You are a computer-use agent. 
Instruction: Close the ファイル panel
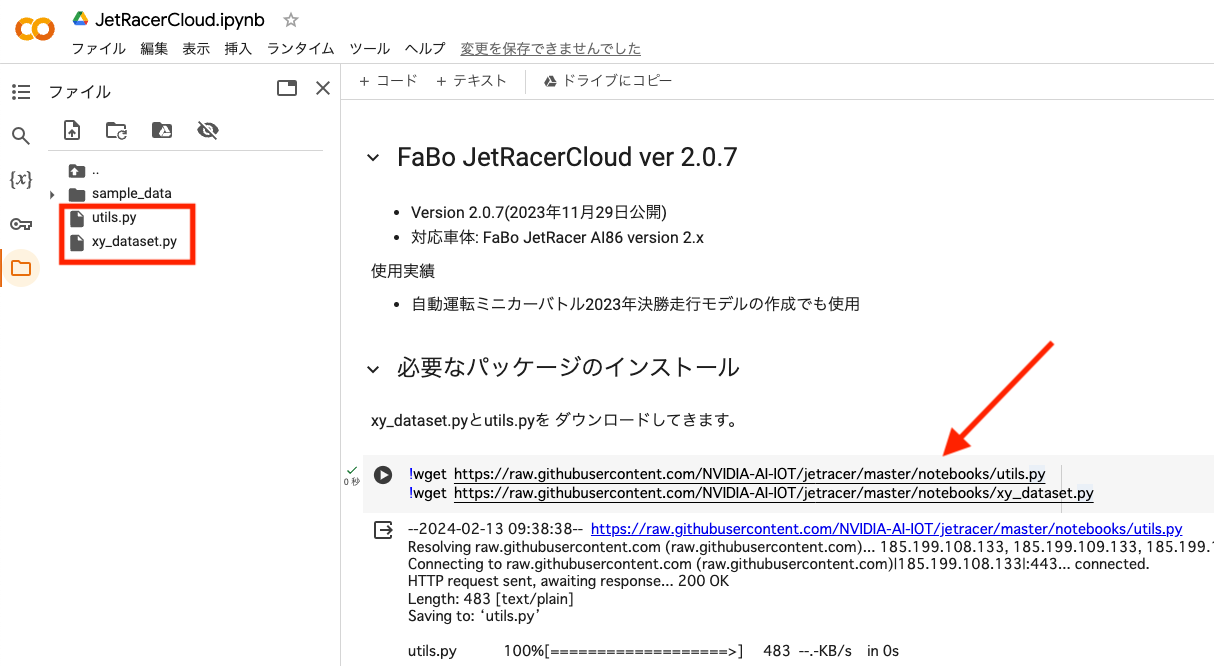(x=322, y=88)
